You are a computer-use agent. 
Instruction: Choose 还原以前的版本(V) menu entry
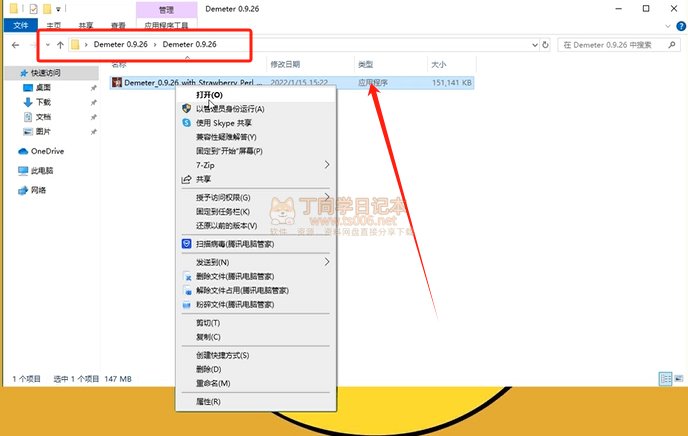coord(256,225)
